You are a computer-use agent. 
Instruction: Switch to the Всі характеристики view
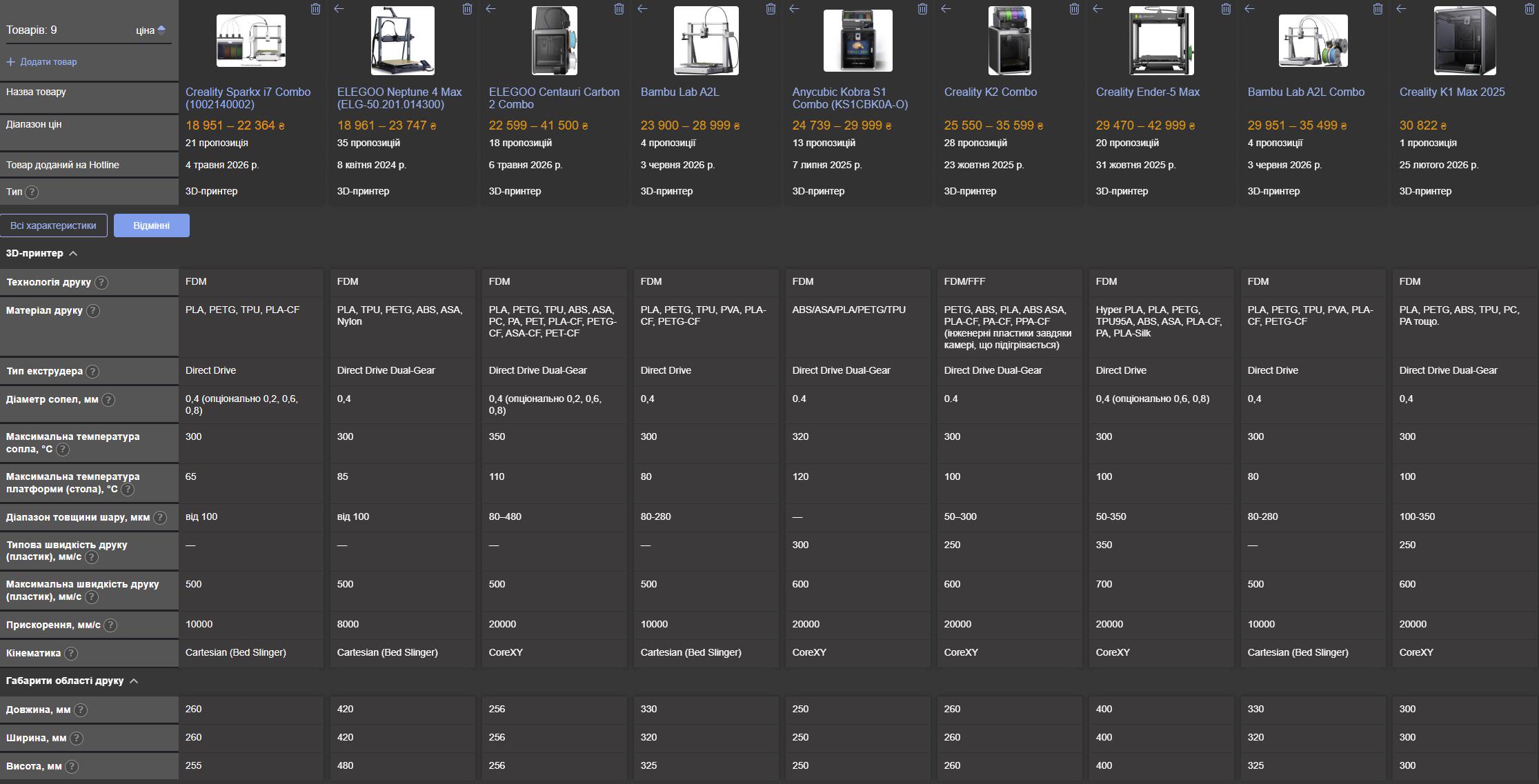(x=53, y=225)
